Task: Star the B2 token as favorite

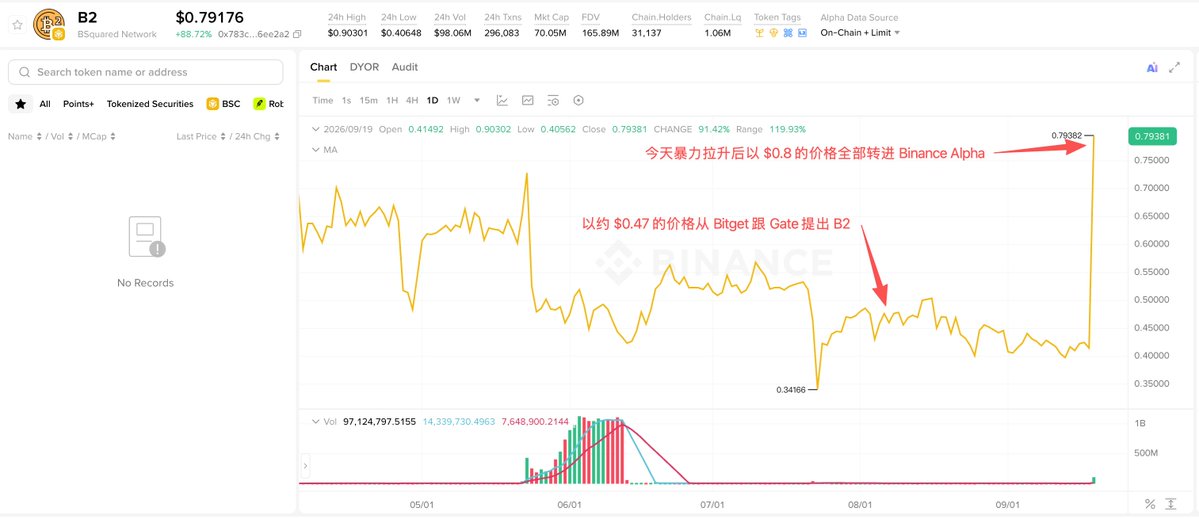Action: [17, 24]
